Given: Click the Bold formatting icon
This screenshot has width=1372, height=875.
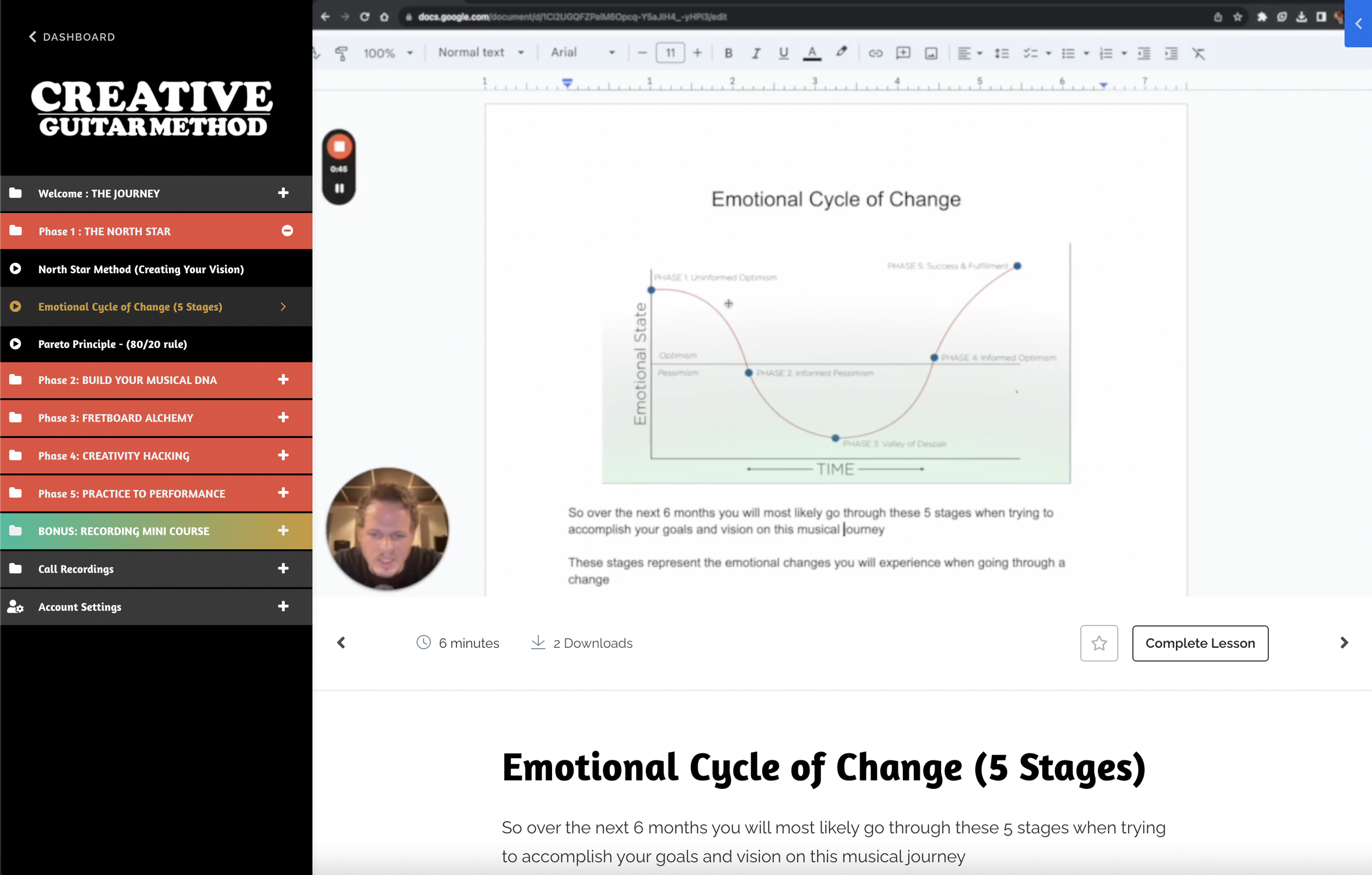Looking at the screenshot, I should point(728,53).
